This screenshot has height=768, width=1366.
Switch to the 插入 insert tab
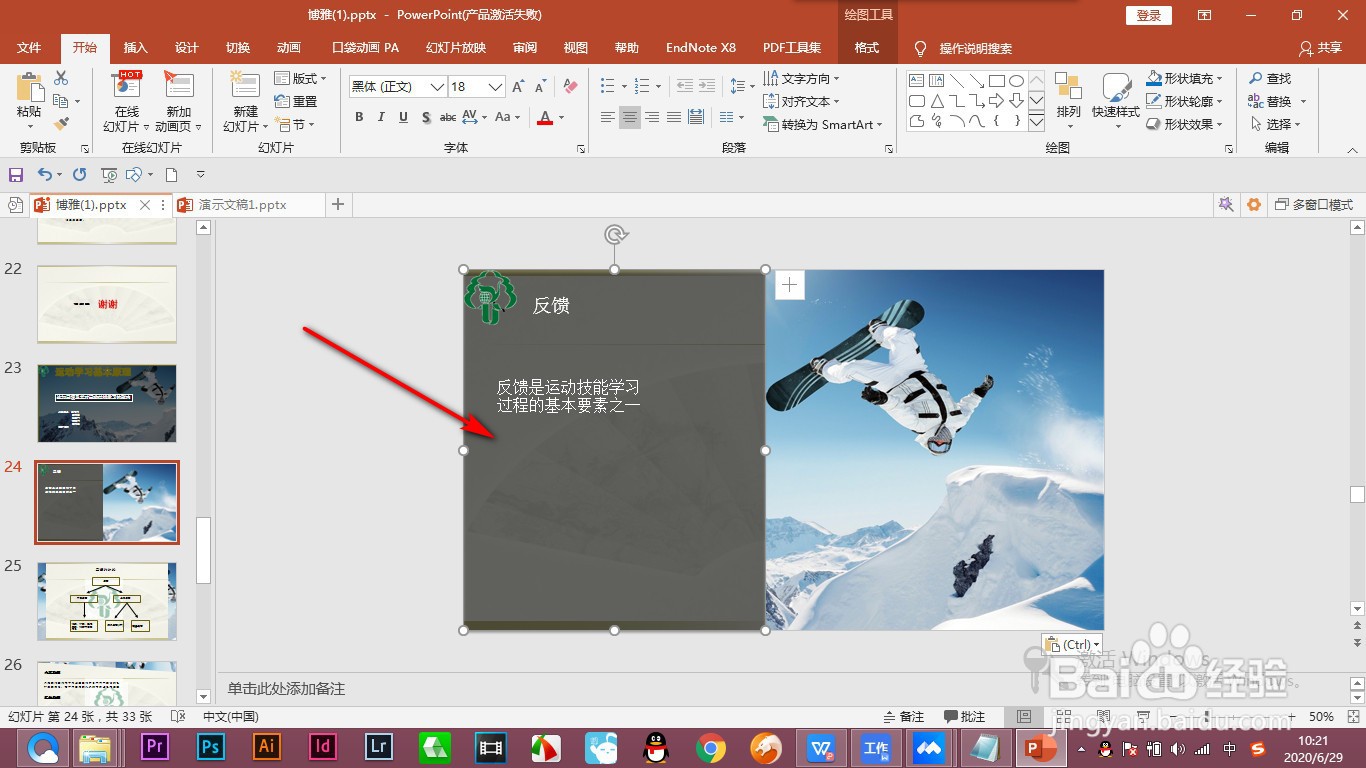135,47
